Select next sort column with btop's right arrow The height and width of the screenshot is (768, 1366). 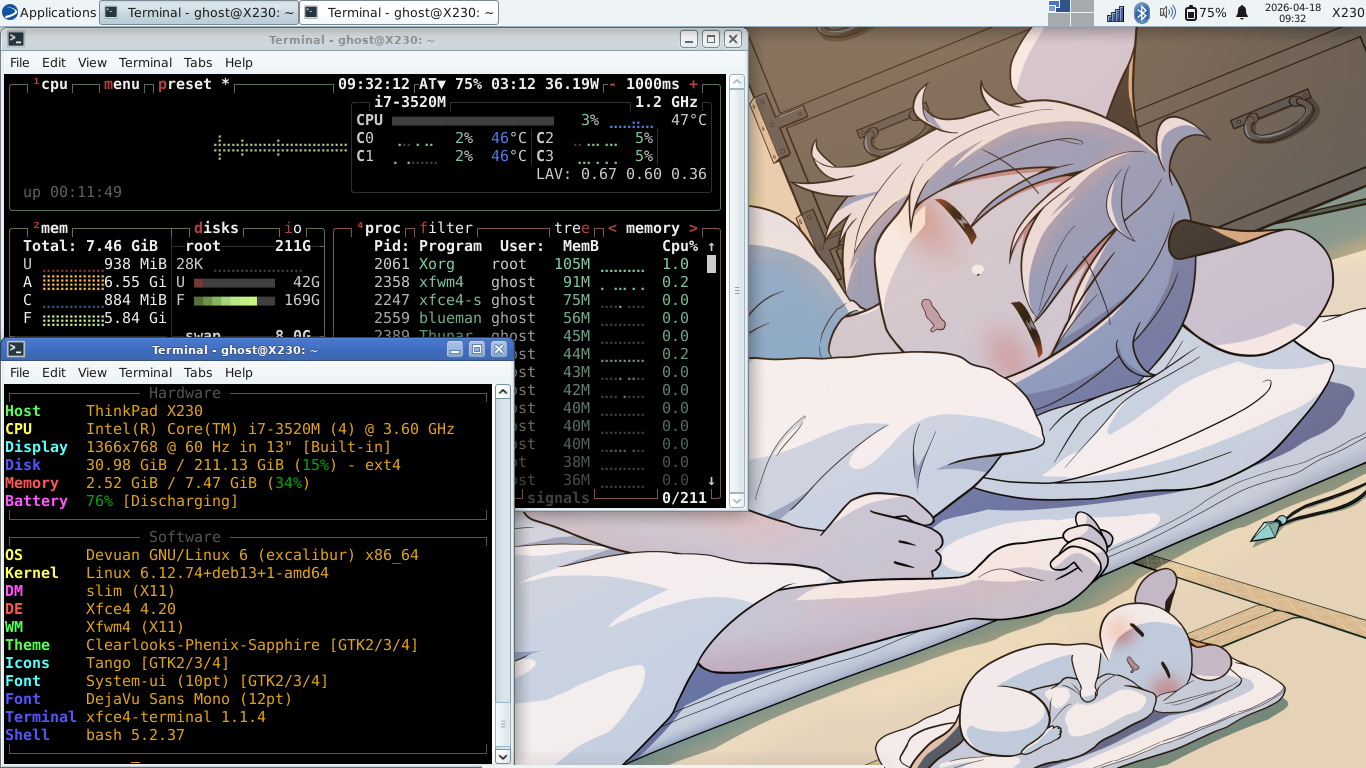694,228
